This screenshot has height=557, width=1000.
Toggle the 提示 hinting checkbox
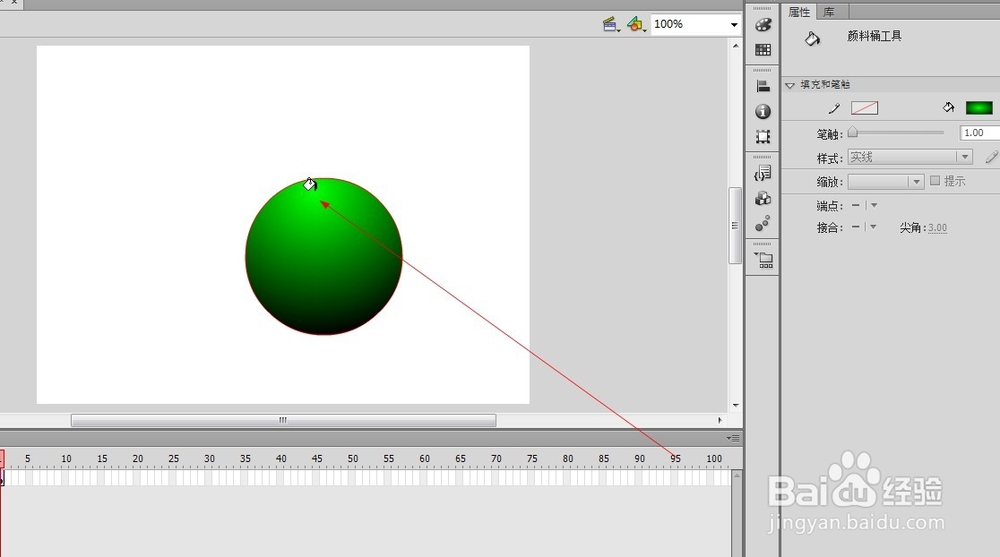click(935, 181)
